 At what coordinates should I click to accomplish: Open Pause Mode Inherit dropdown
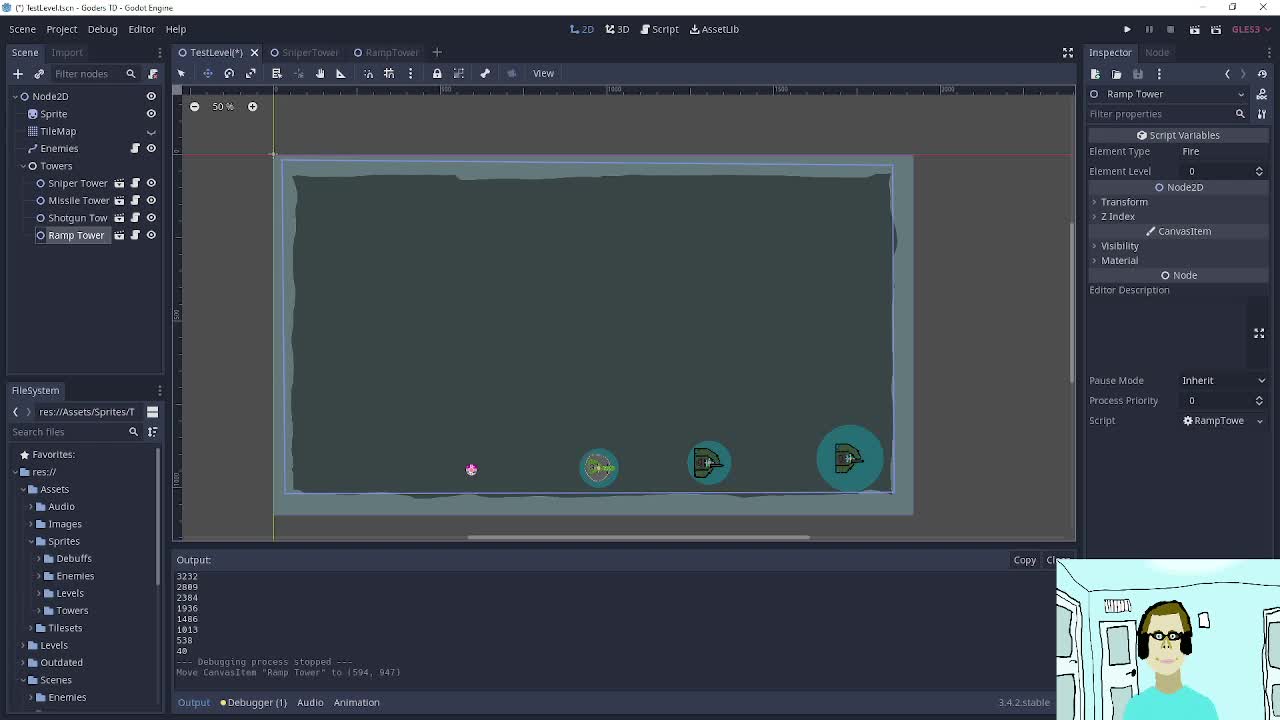(1223, 380)
